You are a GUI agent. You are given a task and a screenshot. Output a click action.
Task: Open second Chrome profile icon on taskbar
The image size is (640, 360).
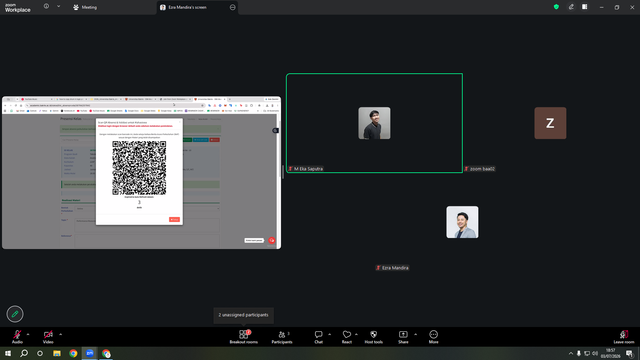click(x=106, y=353)
